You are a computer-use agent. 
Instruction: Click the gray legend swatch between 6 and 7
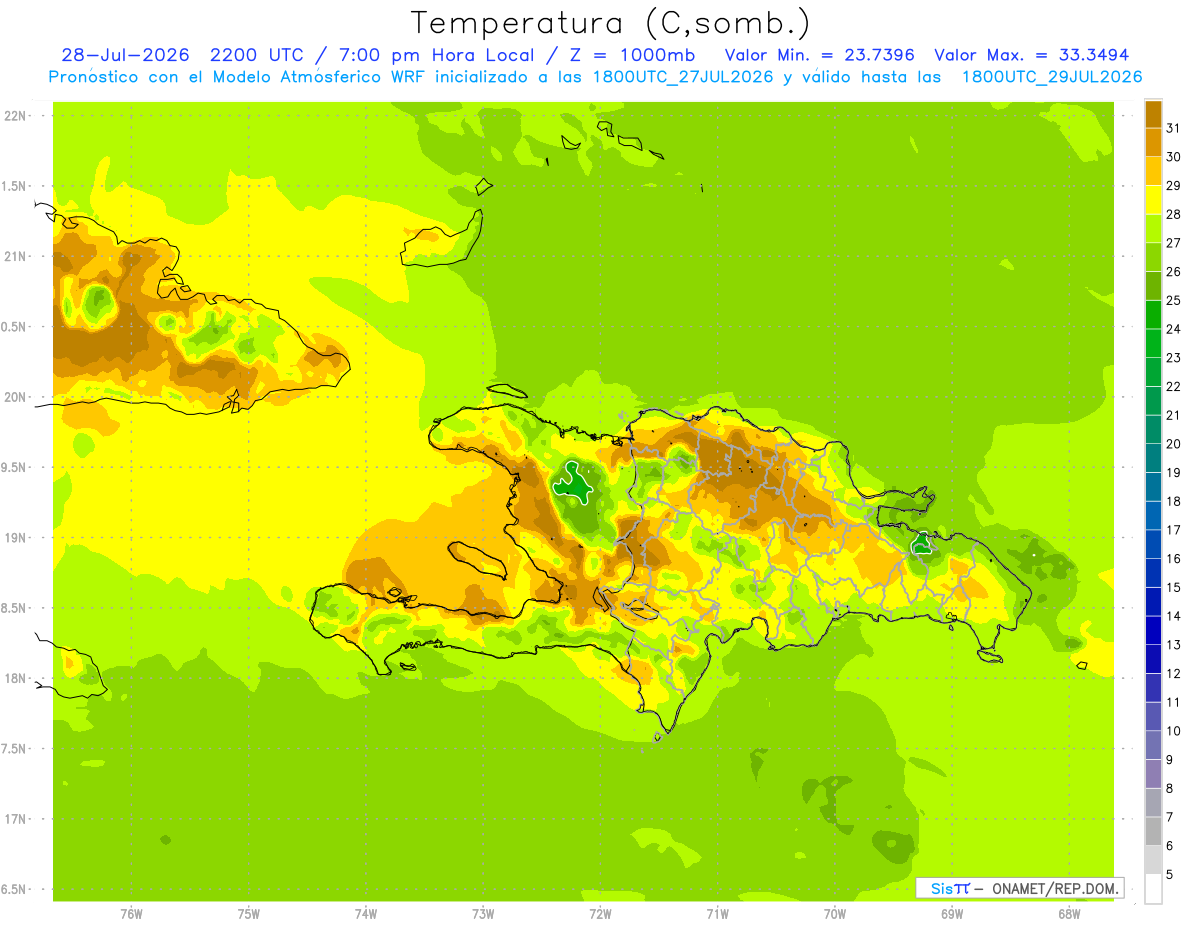coord(1153,831)
